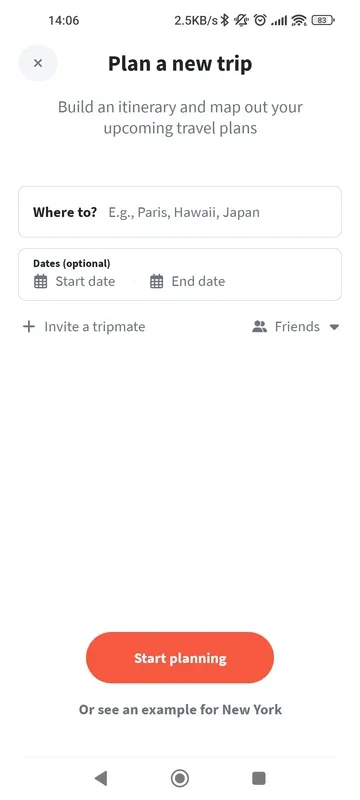Tap the plus icon beside Invite a tripmate
360x800 pixels.
(29, 327)
